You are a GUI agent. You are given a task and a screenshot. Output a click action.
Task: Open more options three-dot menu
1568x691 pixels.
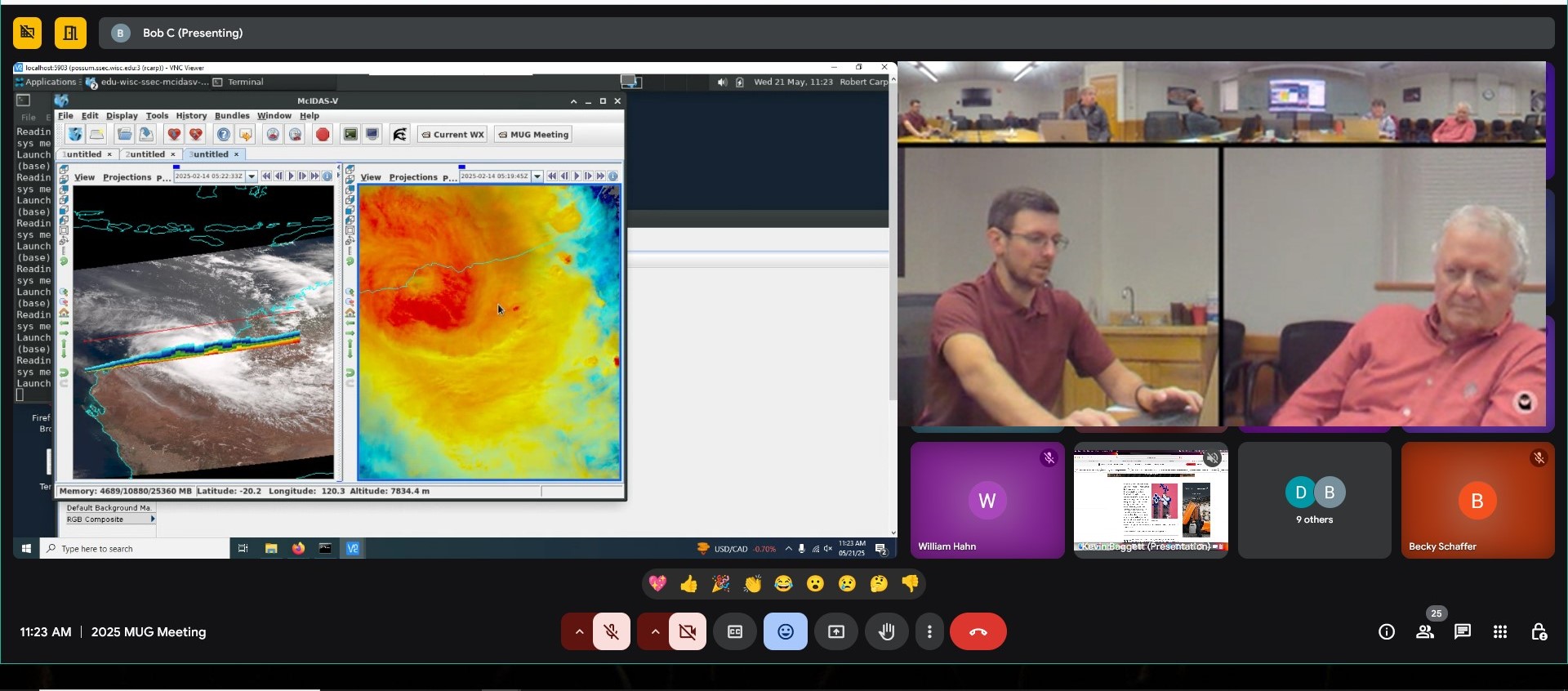929,632
